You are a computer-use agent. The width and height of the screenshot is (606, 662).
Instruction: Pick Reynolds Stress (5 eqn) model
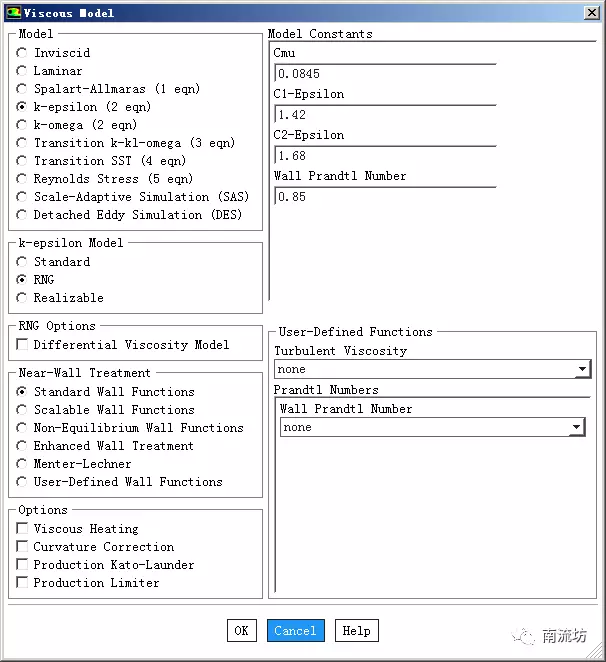click(x=22, y=179)
